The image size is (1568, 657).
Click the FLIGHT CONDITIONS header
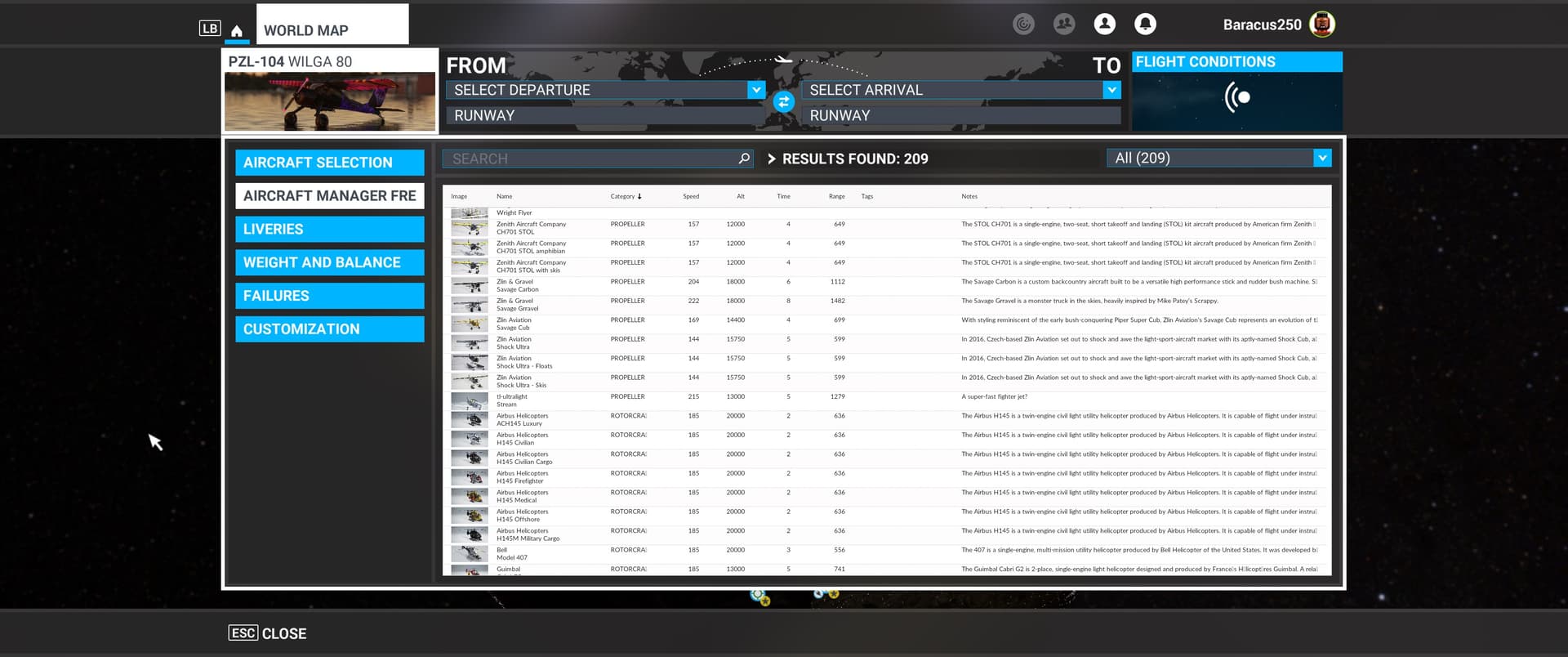click(1237, 62)
